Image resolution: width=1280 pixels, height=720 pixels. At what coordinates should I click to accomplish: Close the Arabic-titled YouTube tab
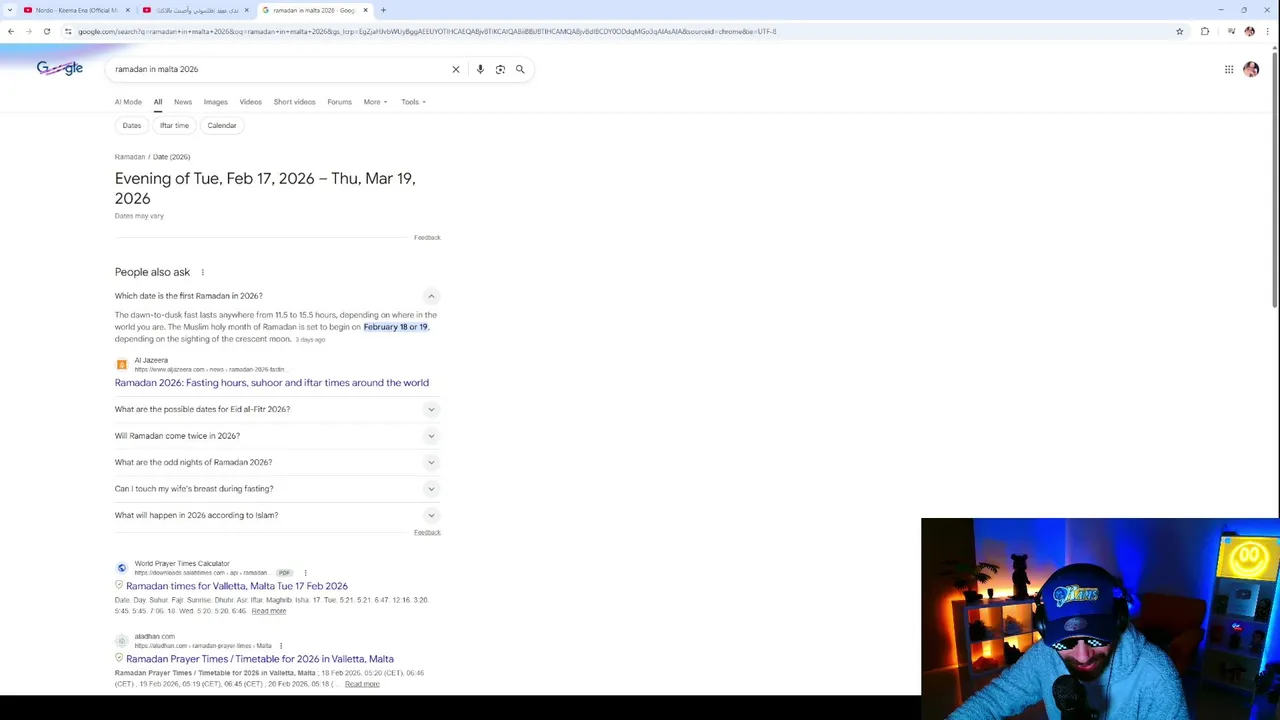(x=246, y=10)
